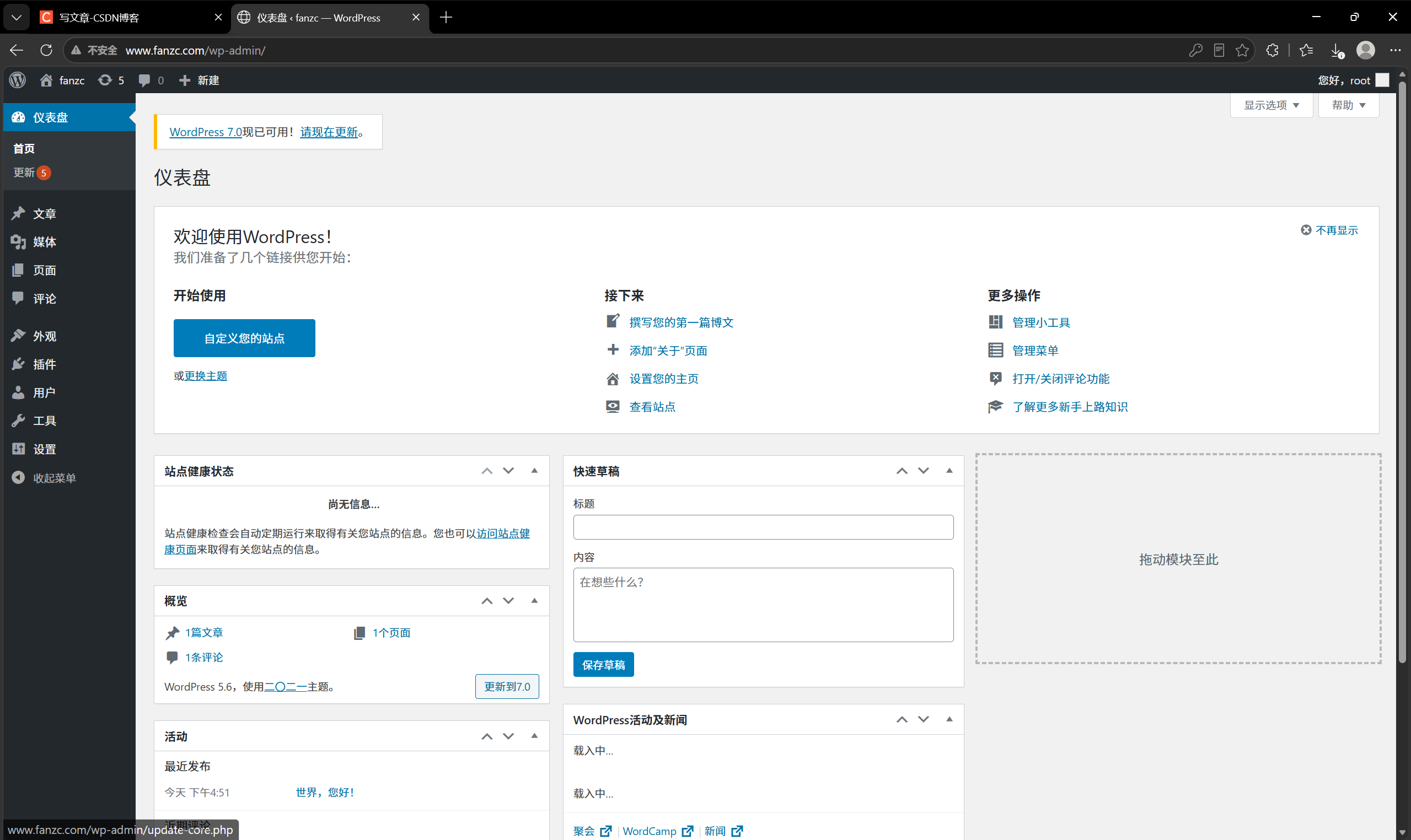Collapse the 站点健康状态 widget

534,471
